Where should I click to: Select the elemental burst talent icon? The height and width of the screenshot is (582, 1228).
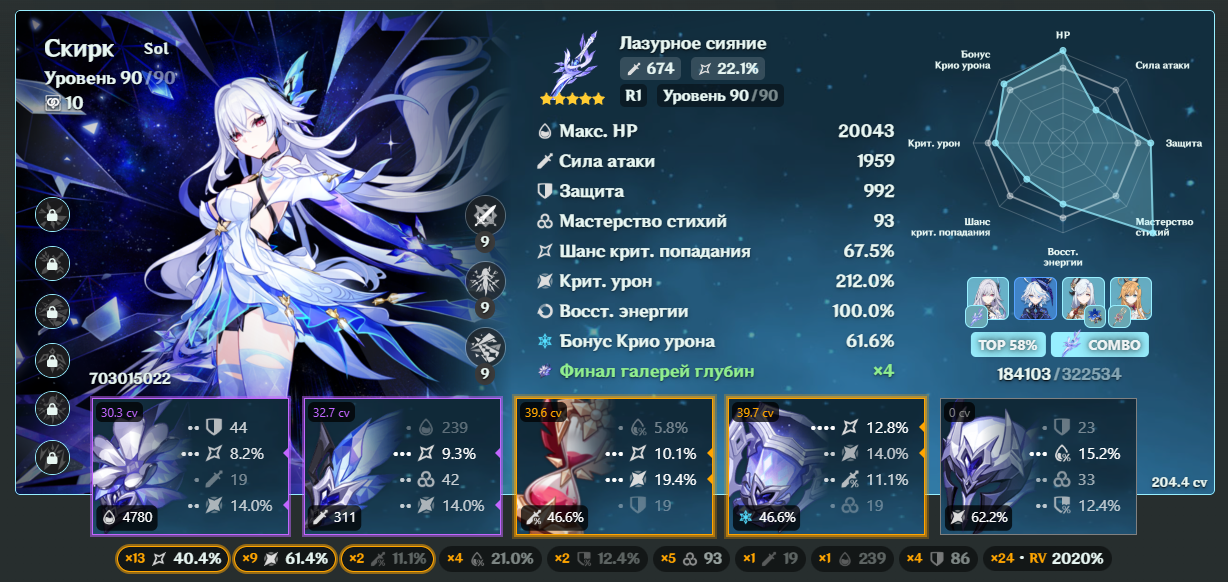click(486, 347)
